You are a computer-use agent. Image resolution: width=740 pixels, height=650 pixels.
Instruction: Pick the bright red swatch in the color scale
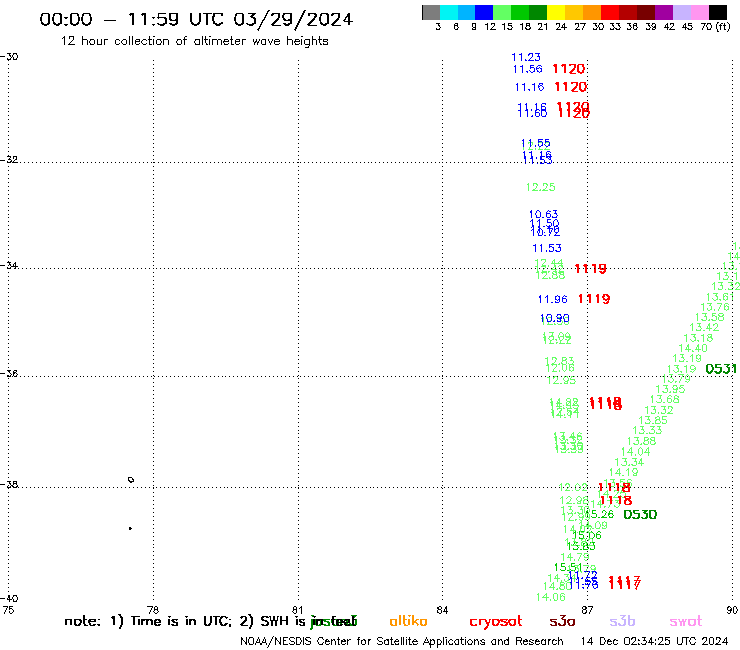[x=610, y=12]
